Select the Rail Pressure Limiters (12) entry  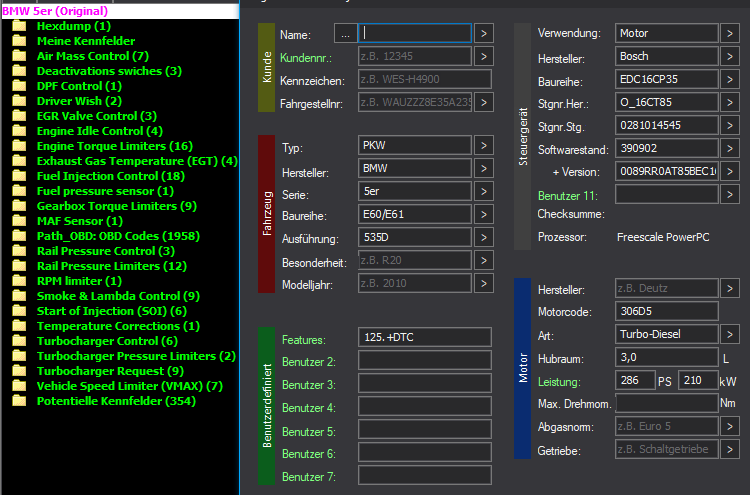[x=112, y=266]
